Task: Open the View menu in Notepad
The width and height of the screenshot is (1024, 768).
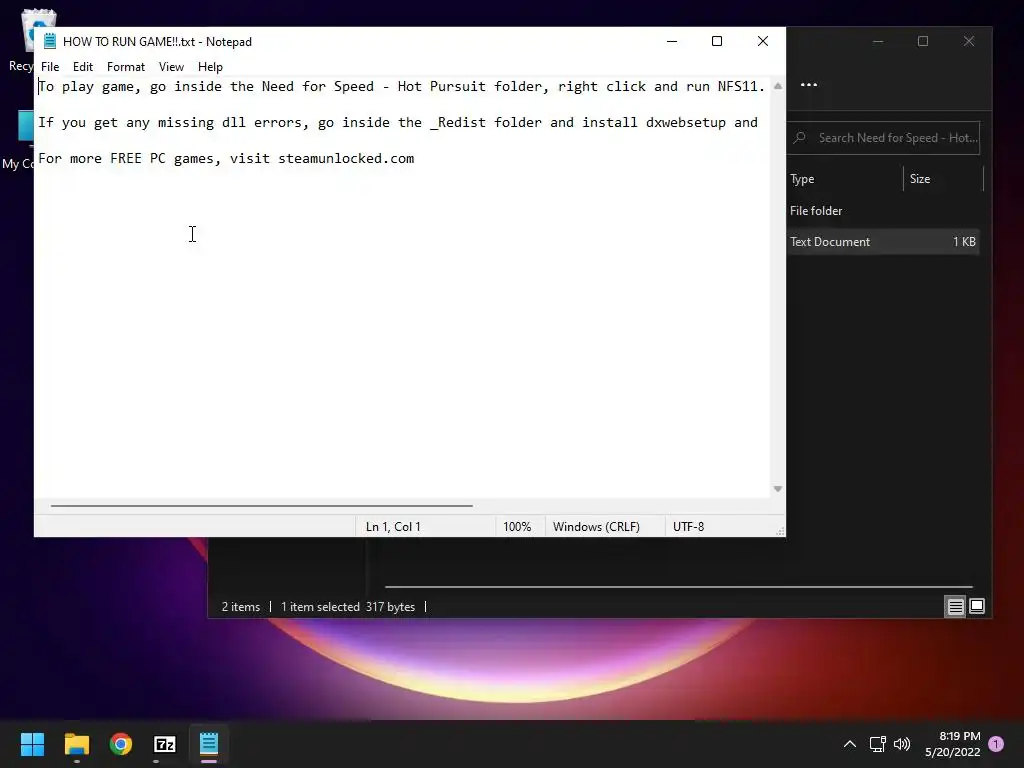Action: pyautogui.click(x=171, y=67)
